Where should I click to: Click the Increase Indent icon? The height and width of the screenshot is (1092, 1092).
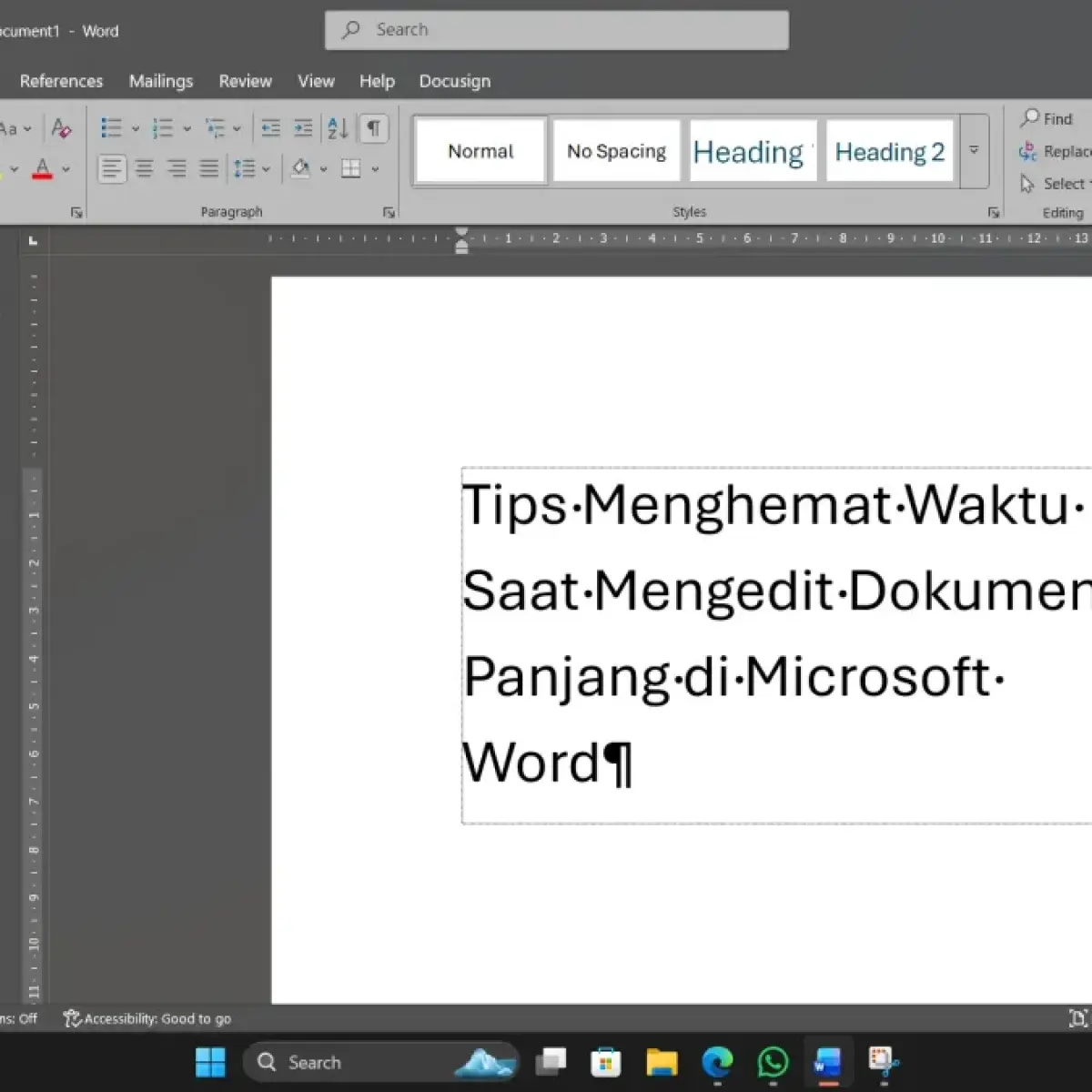303,128
